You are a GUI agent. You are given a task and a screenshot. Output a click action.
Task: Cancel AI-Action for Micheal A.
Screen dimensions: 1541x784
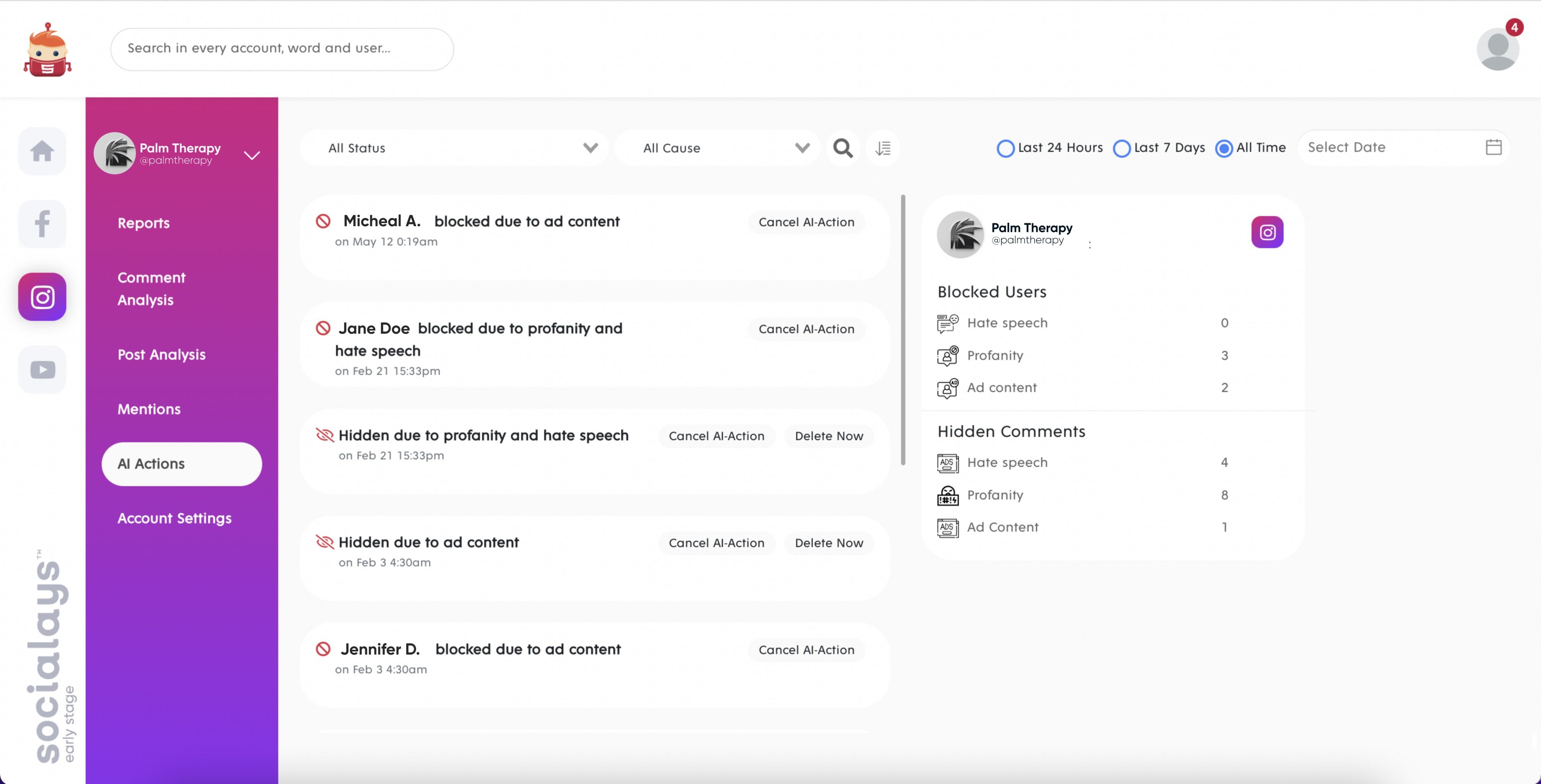(806, 222)
